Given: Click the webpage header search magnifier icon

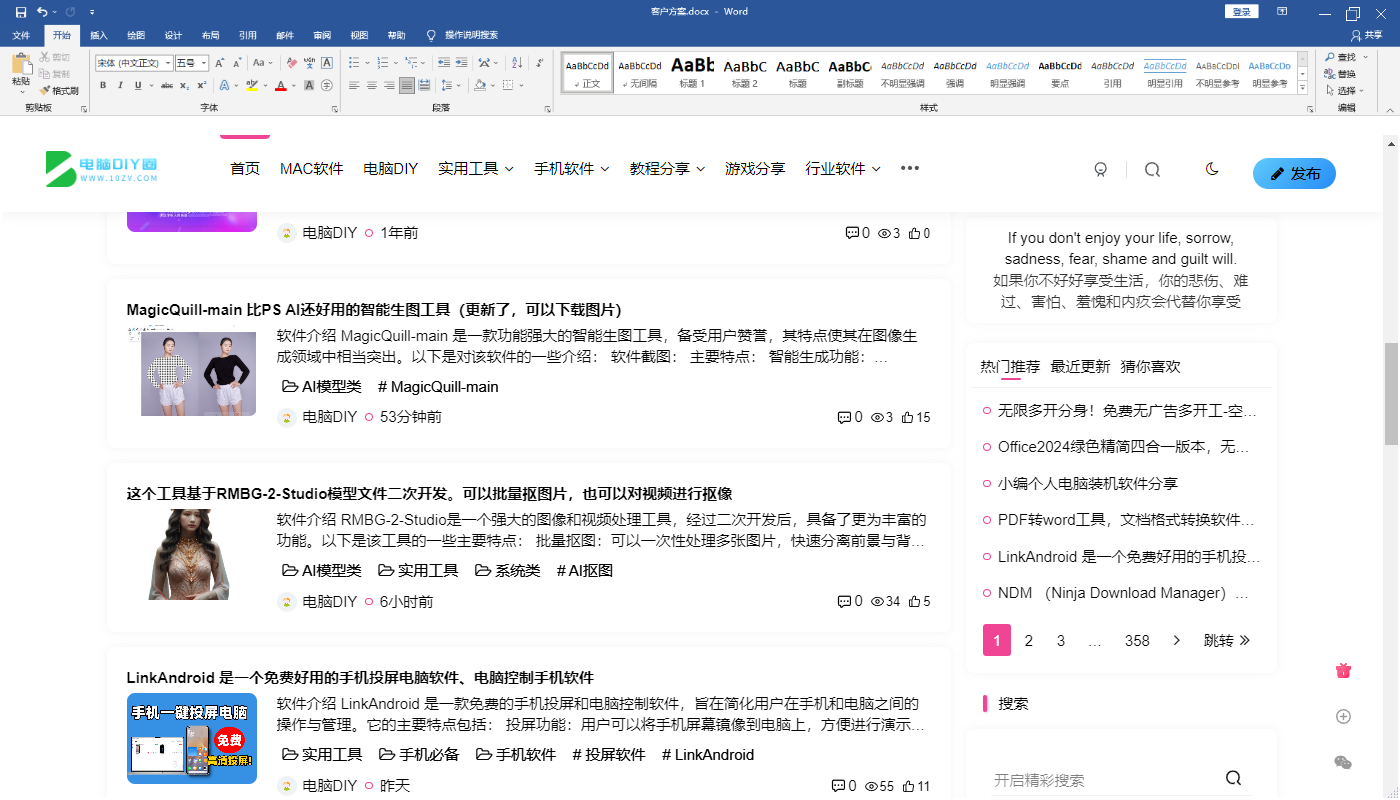Looking at the screenshot, I should 1152,170.
